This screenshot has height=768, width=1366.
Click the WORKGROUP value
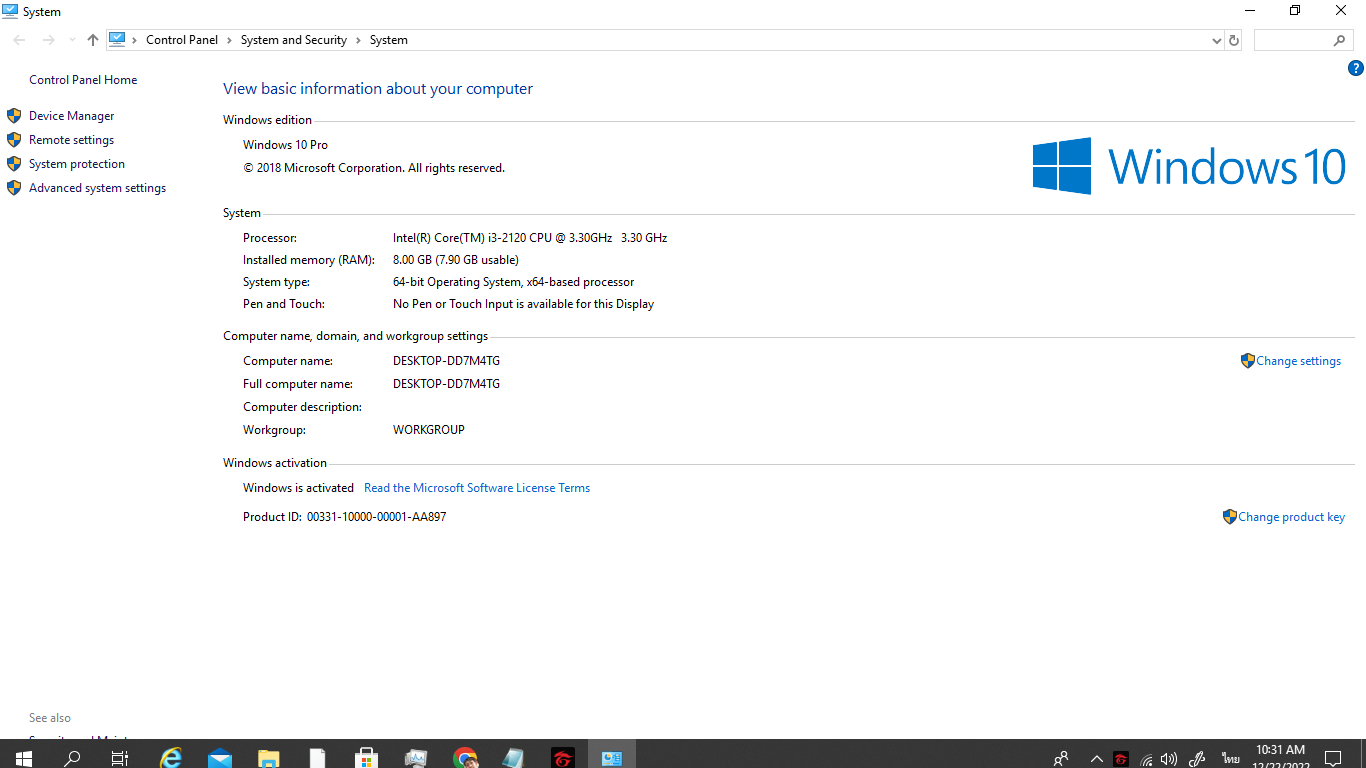pyautogui.click(x=429, y=430)
